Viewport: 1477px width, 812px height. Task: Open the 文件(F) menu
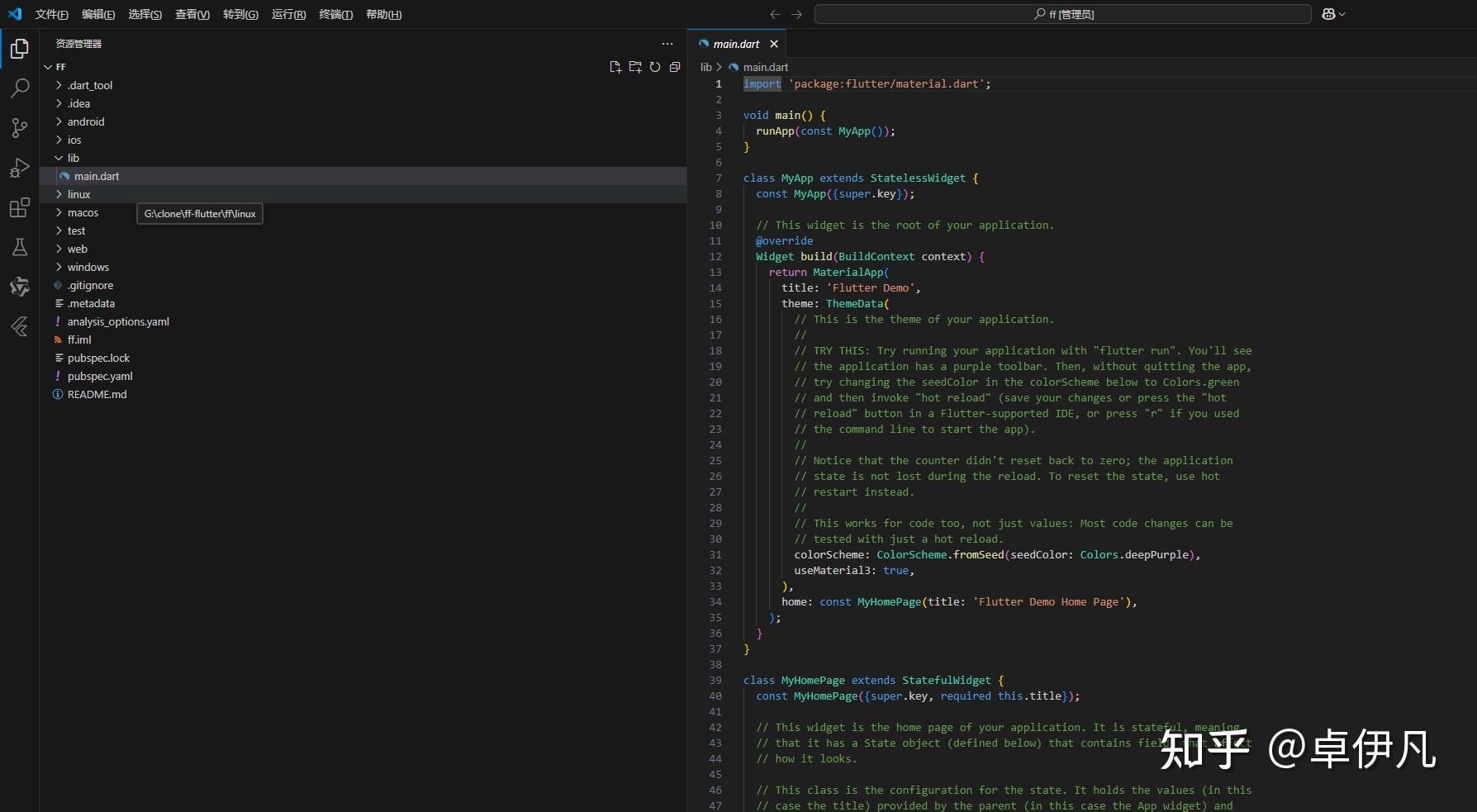coord(51,14)
